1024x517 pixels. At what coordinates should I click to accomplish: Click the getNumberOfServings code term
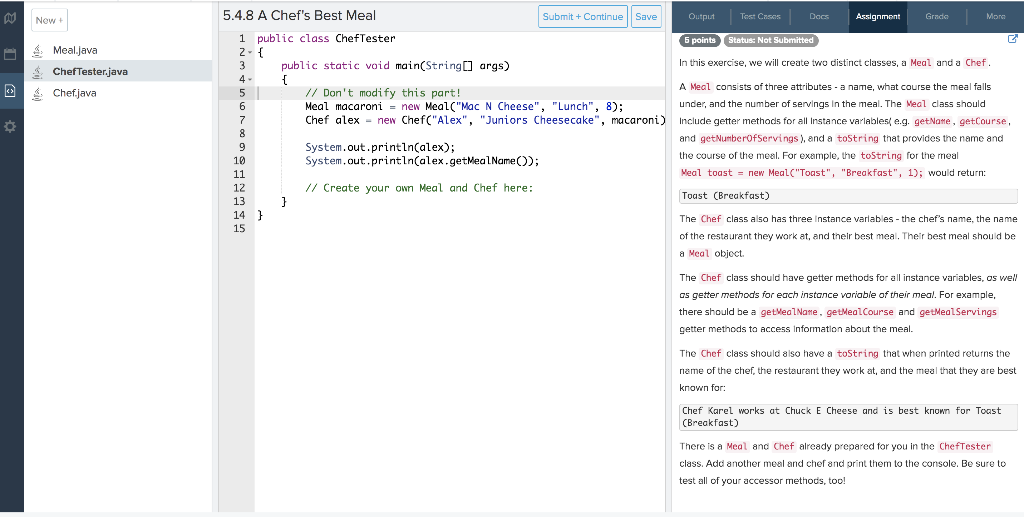749,138
